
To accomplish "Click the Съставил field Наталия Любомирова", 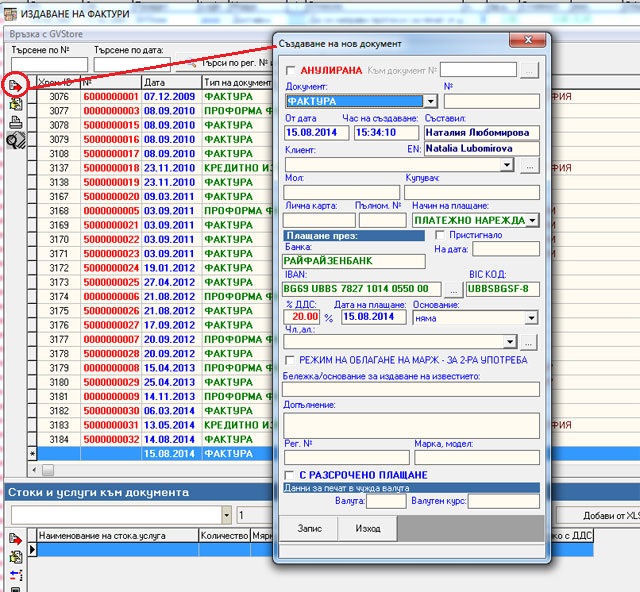I will 482,133.
